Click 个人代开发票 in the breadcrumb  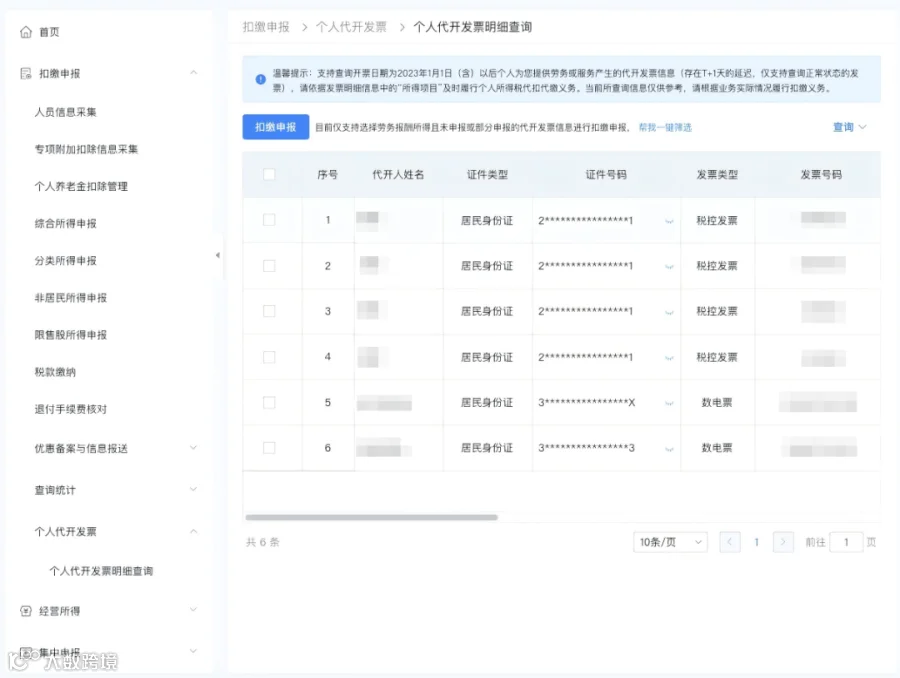pos(351,27)
